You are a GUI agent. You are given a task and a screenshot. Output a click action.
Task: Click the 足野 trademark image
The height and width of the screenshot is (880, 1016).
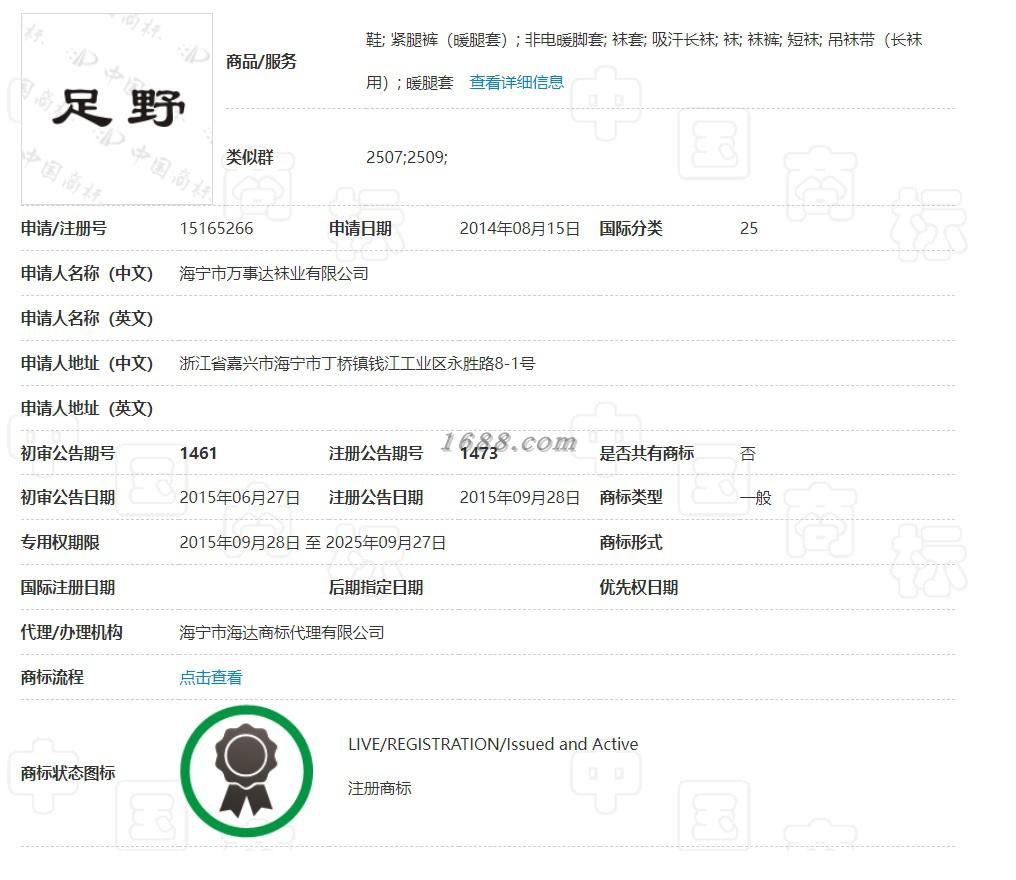point(117,109)
